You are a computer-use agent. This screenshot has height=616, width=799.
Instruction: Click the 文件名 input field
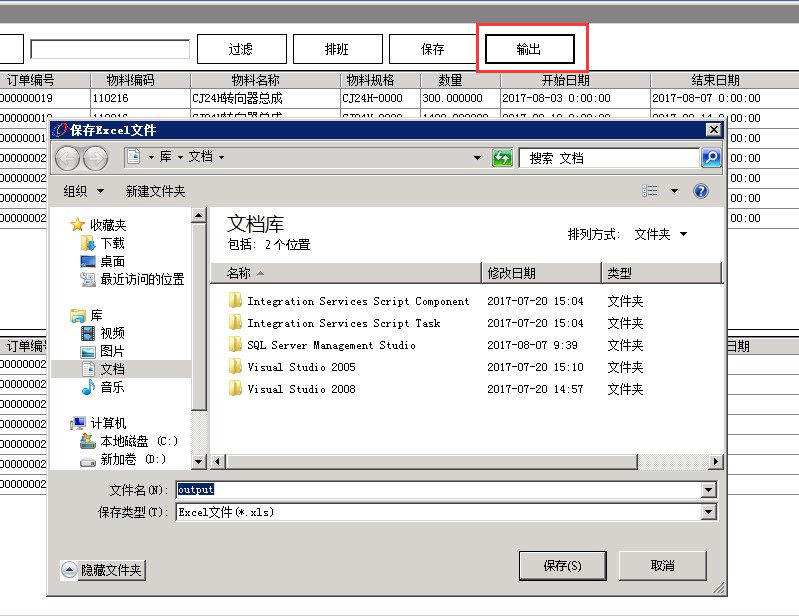click(440, 490)
